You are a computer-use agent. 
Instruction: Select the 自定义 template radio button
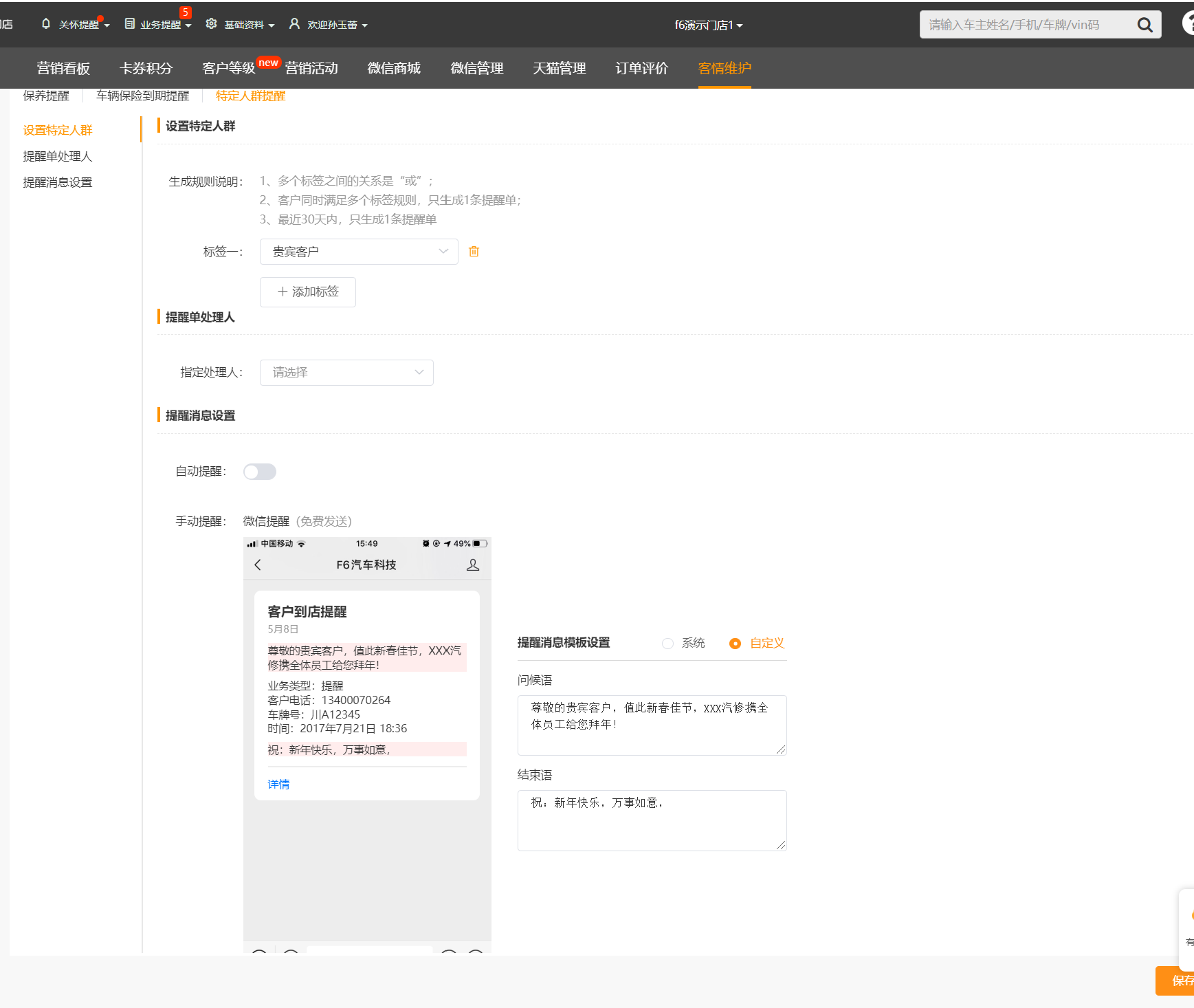(x=735, y=644)
